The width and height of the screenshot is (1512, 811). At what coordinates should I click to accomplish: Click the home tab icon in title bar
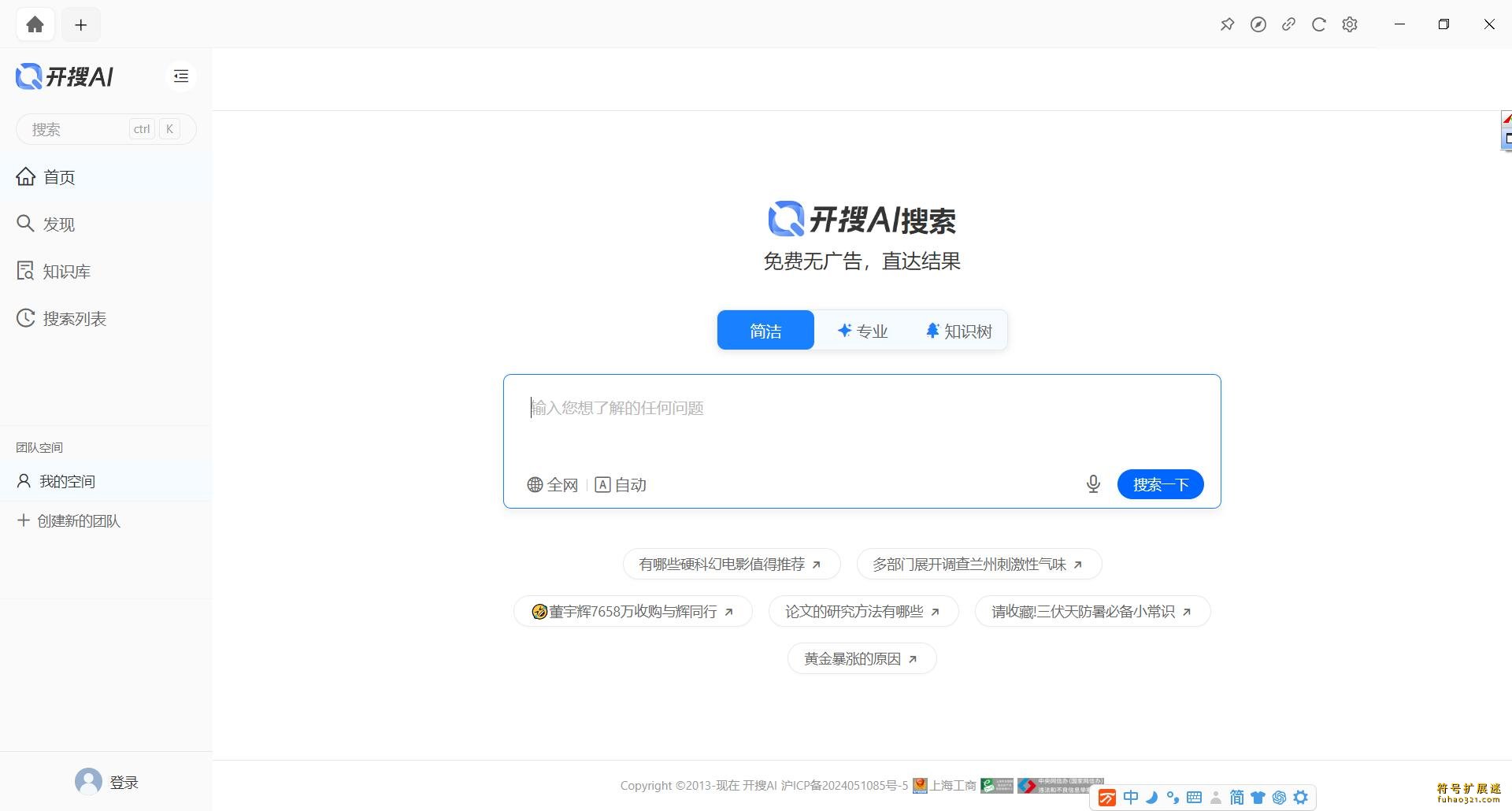35,24
